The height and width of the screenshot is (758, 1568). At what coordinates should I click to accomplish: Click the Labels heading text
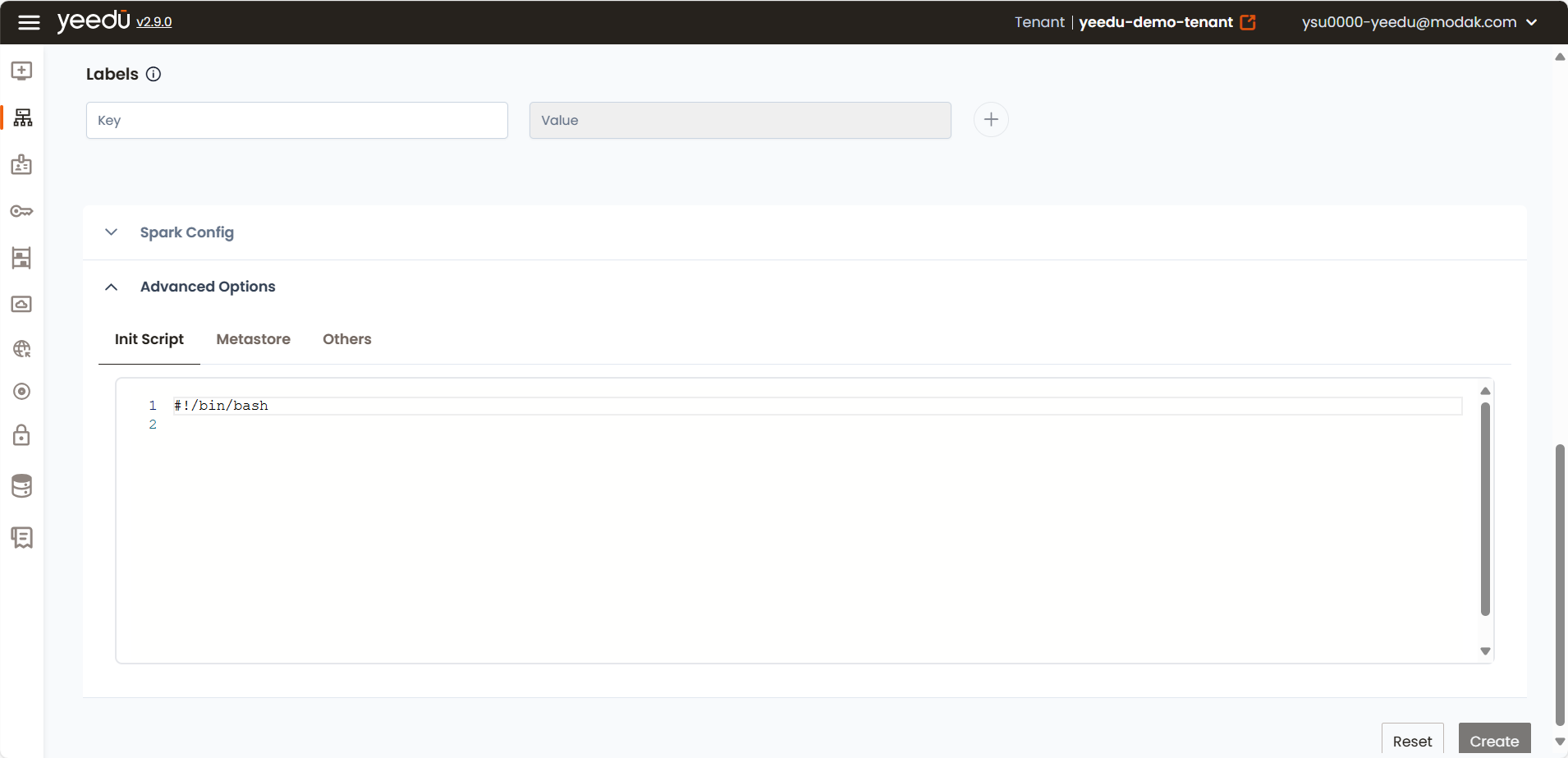pos(112,74)
